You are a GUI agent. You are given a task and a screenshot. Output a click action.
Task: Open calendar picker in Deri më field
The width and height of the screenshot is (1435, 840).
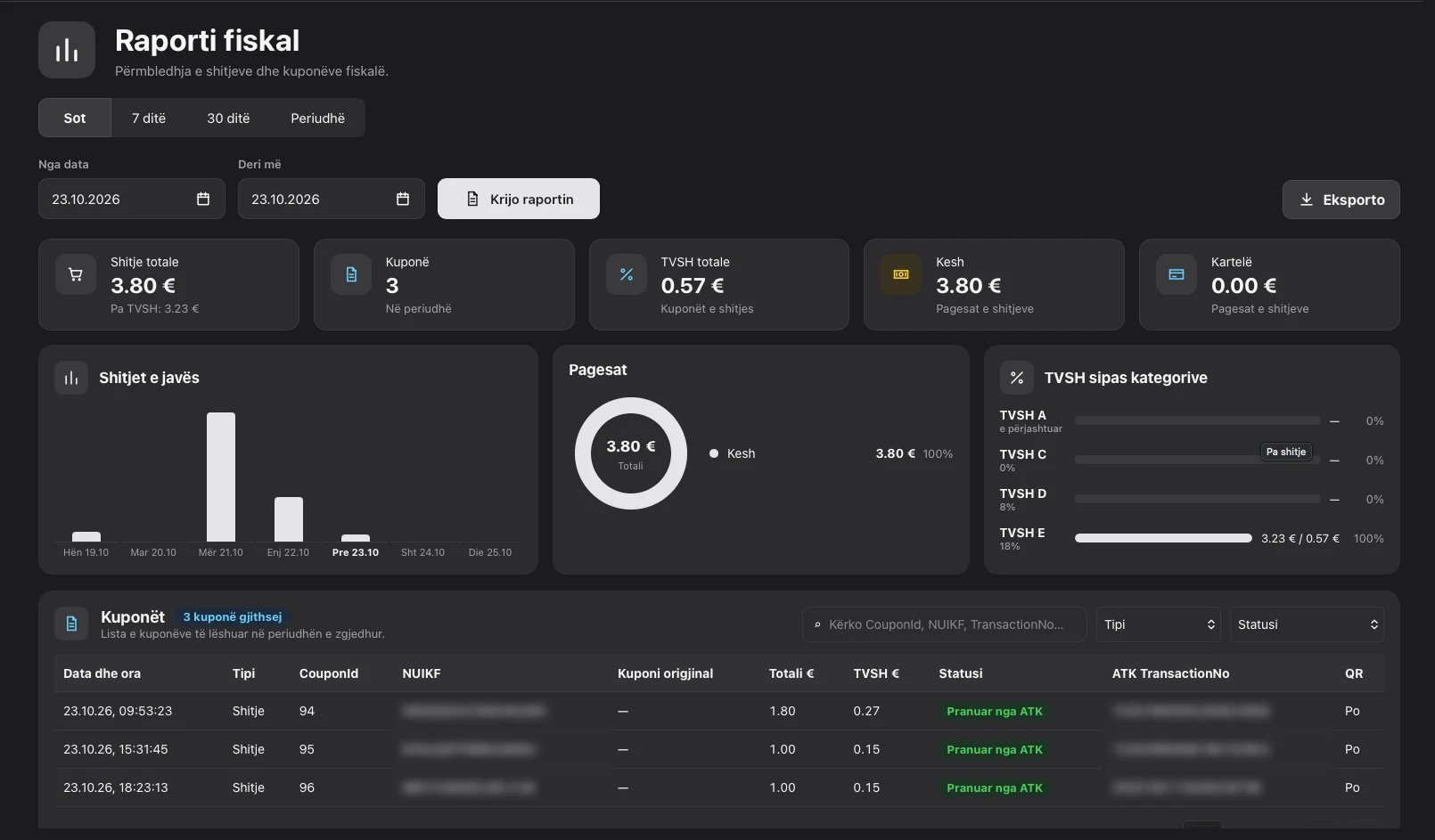[x=403, y=199]
